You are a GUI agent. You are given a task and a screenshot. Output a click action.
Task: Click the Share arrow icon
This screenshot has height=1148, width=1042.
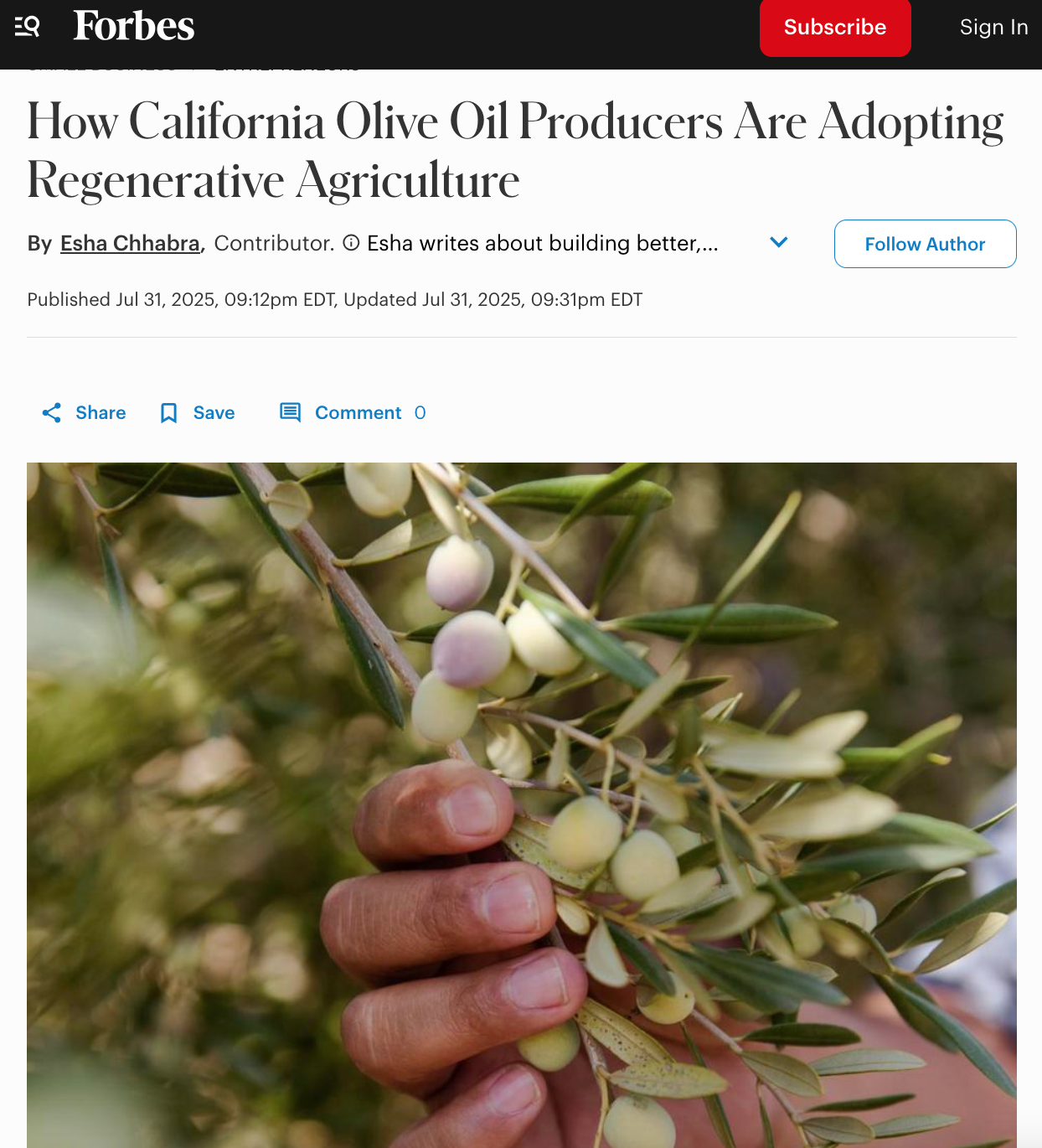[52, 412]
